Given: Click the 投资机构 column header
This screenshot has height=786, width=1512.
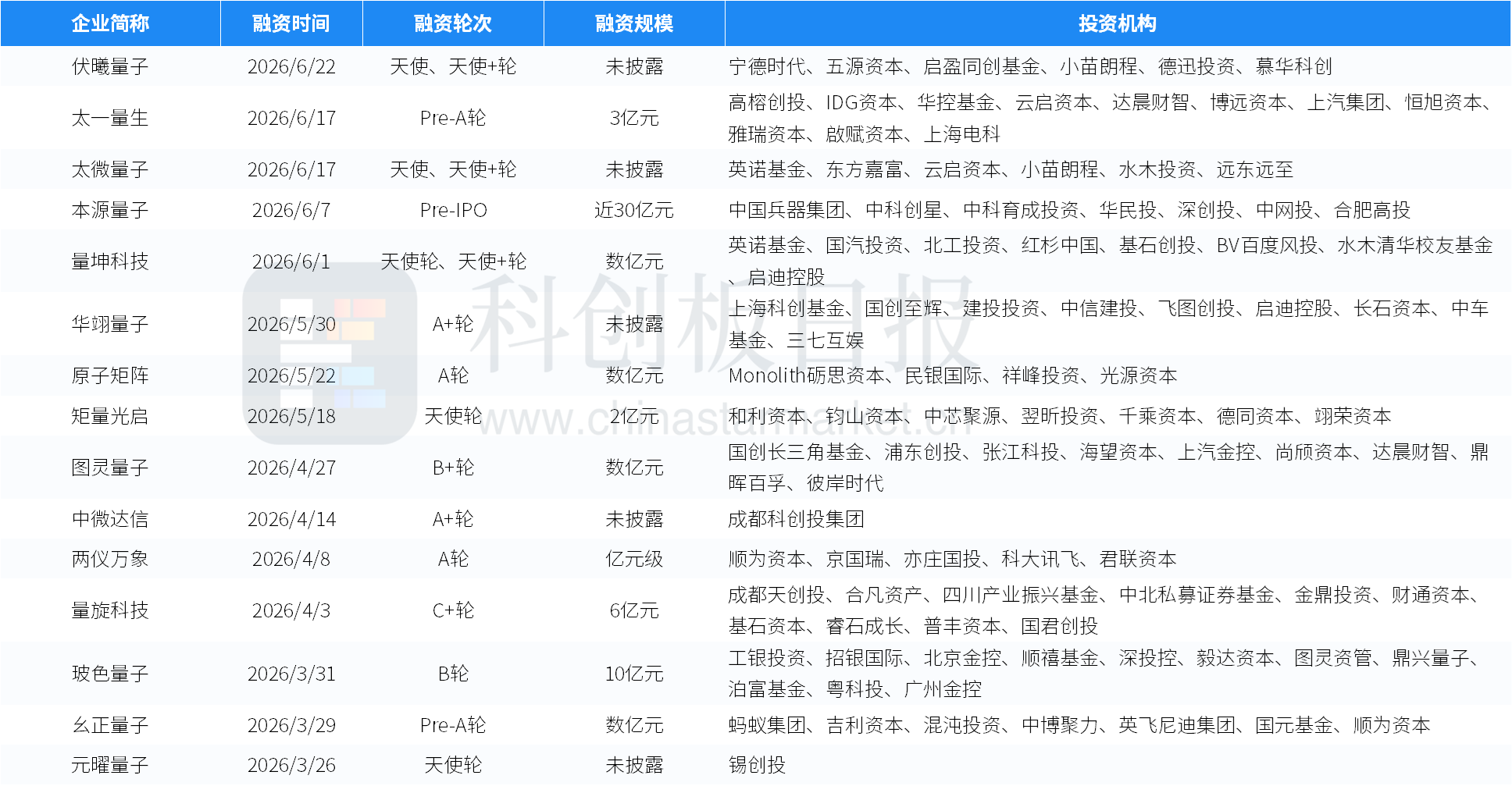Looking at the screenshot, I should pos(1118,23).
